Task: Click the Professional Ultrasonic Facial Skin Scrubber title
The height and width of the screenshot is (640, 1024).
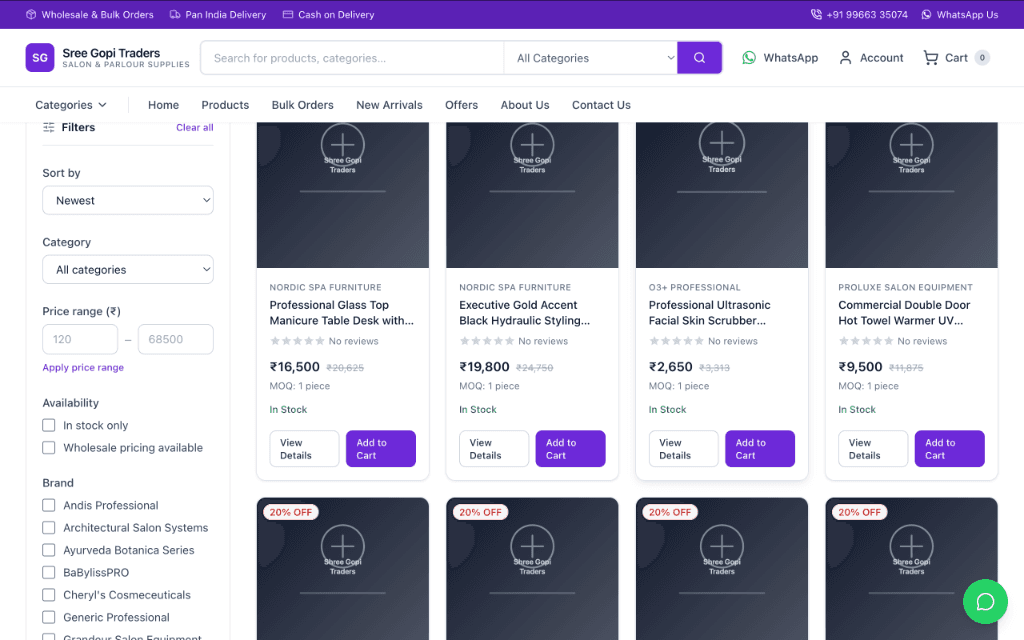Action: [x=709, y=313]
